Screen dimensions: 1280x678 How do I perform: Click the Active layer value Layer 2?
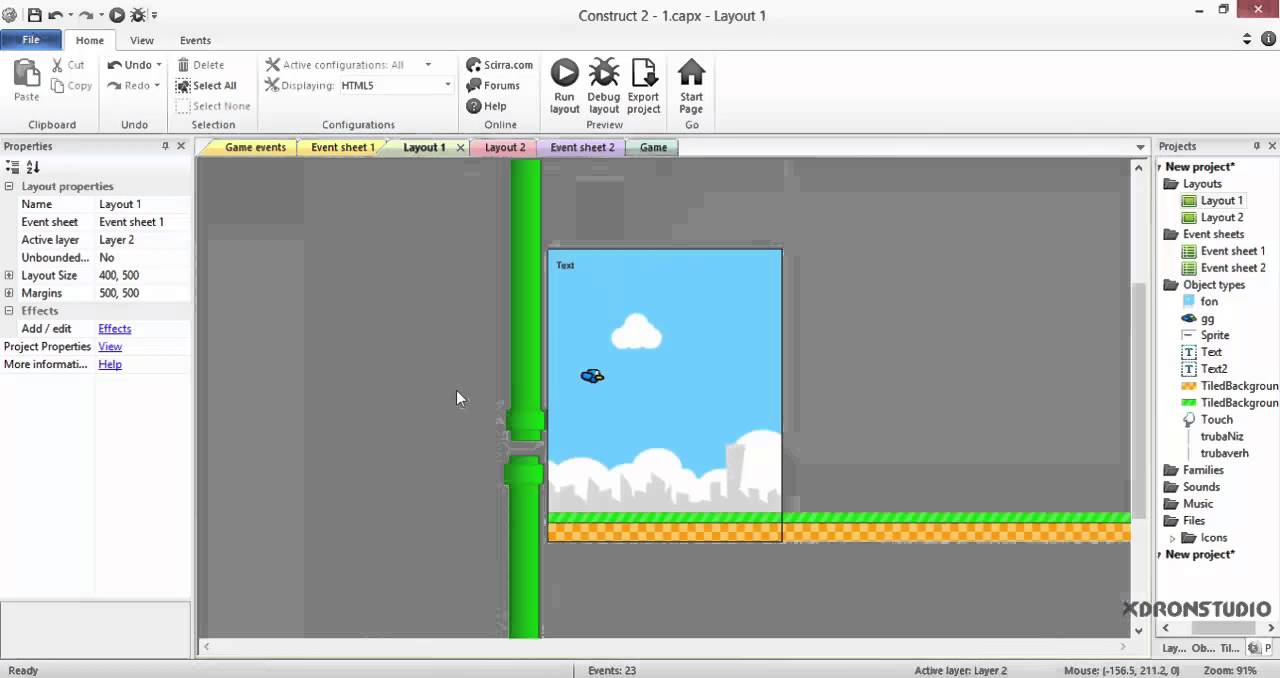143,240
